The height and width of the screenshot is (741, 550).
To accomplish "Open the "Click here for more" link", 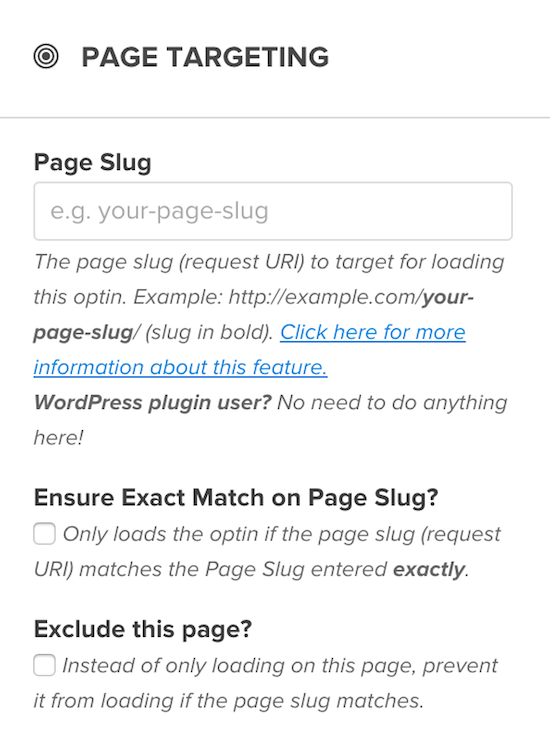I will pyautogui.click(x=373, y=332).
